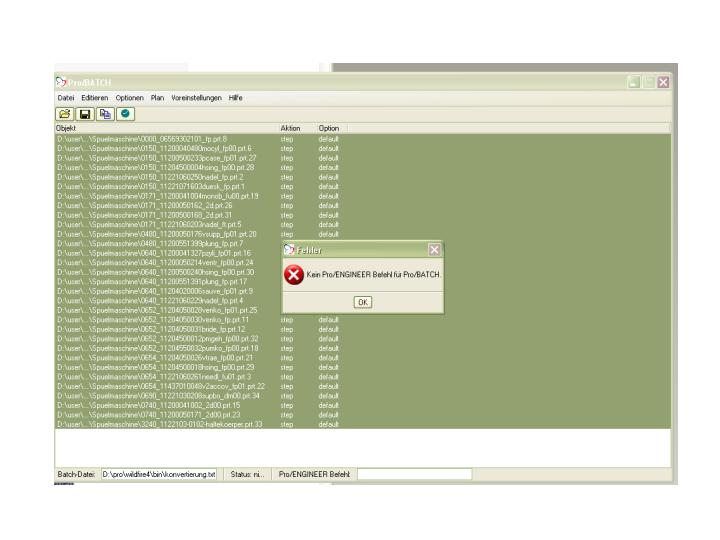Click the copy documents toolbar icon
720x540 pixels.
click(x=105, y=114)
